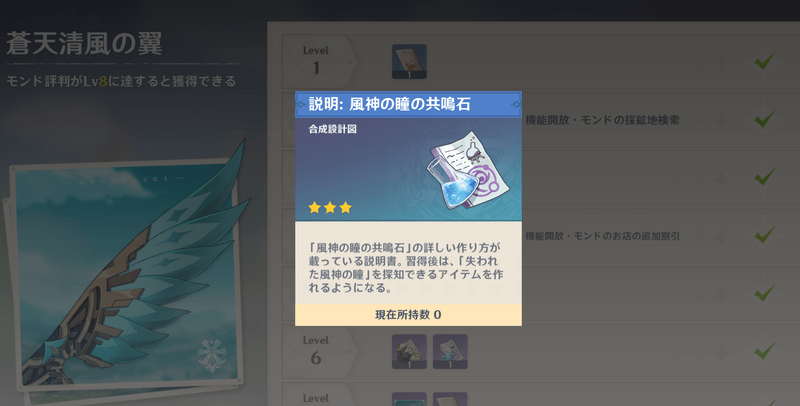Click the 機能開放・モンドの採鉱地検索 text

602,120
